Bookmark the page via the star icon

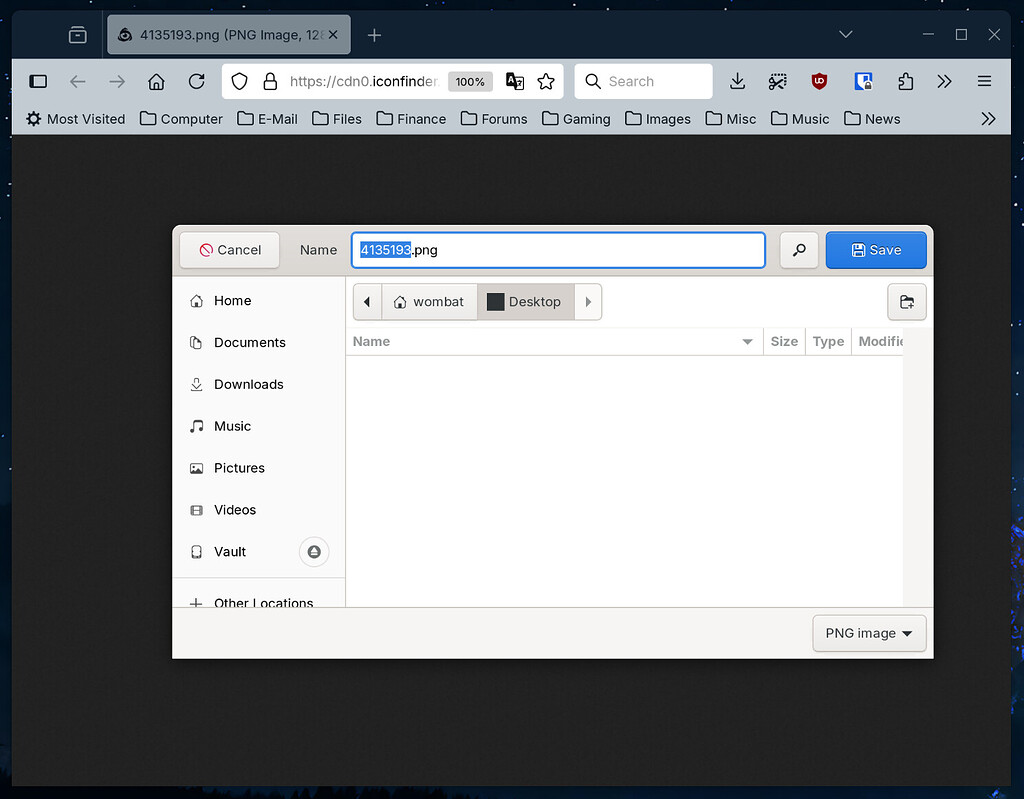[x=546, y=81]
